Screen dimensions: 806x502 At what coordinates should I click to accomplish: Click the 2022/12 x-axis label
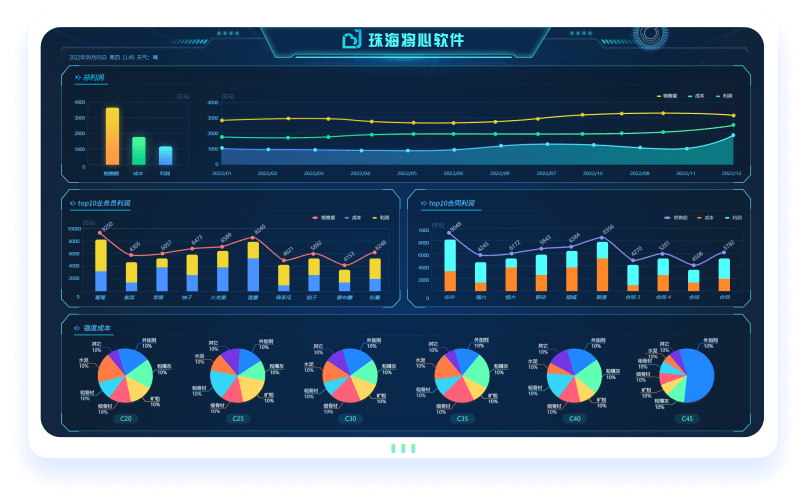tap(731, 174)
